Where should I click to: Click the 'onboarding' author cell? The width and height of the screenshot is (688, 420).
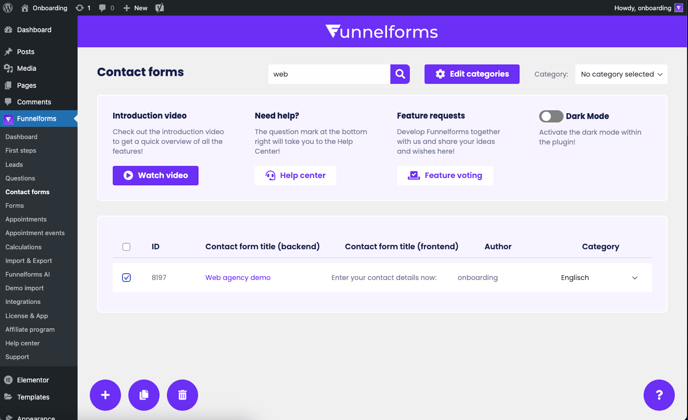coord(478,278)
